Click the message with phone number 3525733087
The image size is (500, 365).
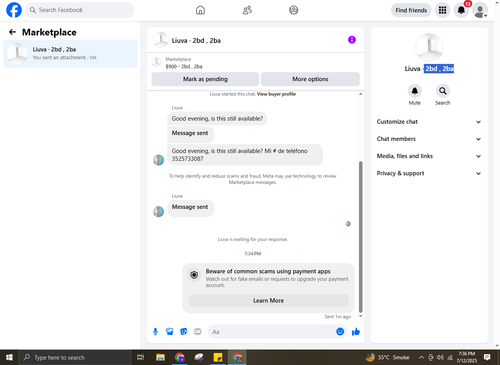tap(245, 155)
